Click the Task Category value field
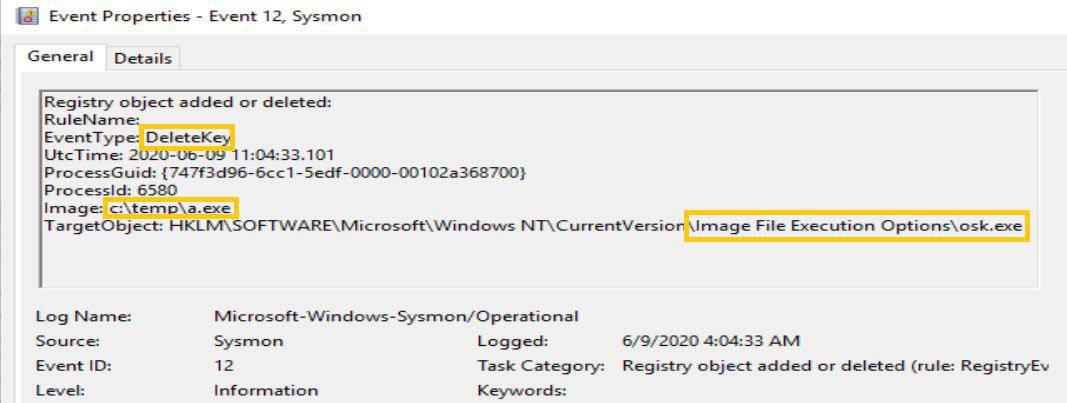The image size is (1067, 403). (x=835, y=366)
